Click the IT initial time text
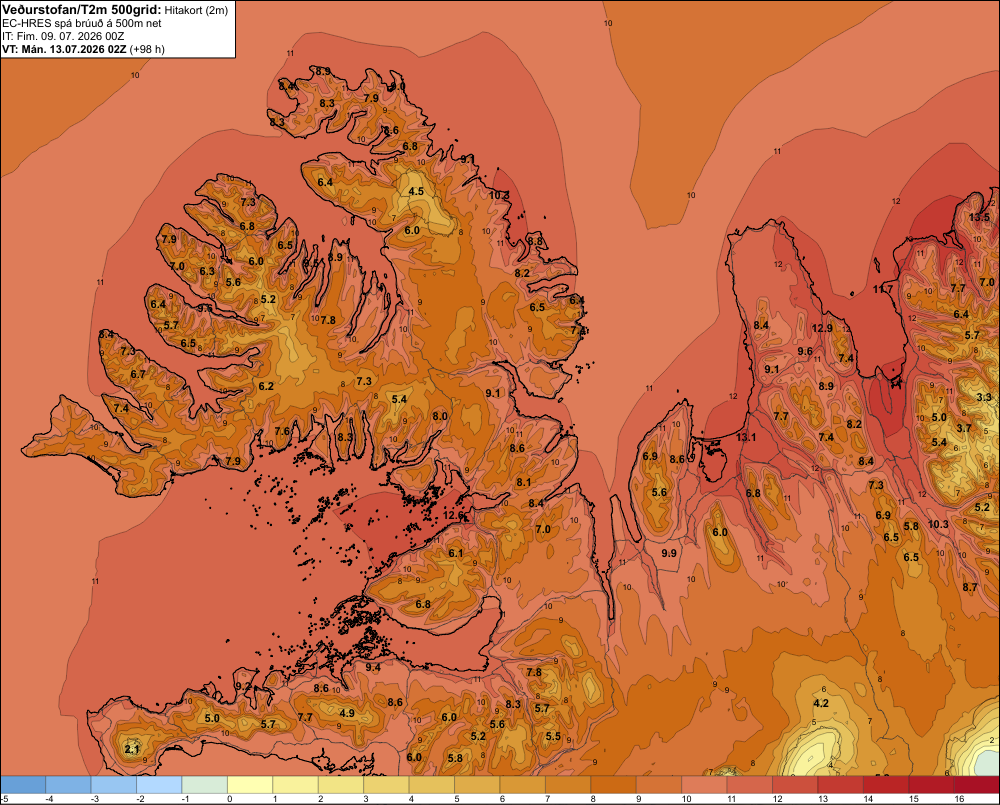The image size is (1000, 805). (63, 36)
